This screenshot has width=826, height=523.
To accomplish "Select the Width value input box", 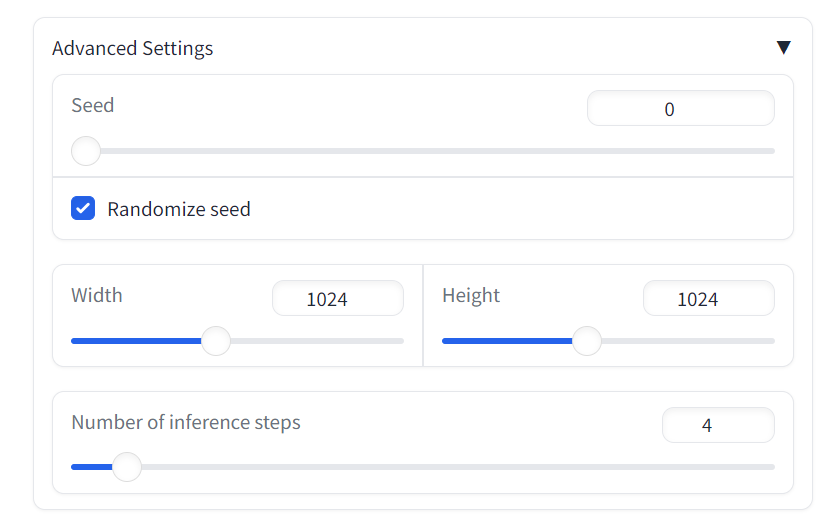I will click(337, 298).
